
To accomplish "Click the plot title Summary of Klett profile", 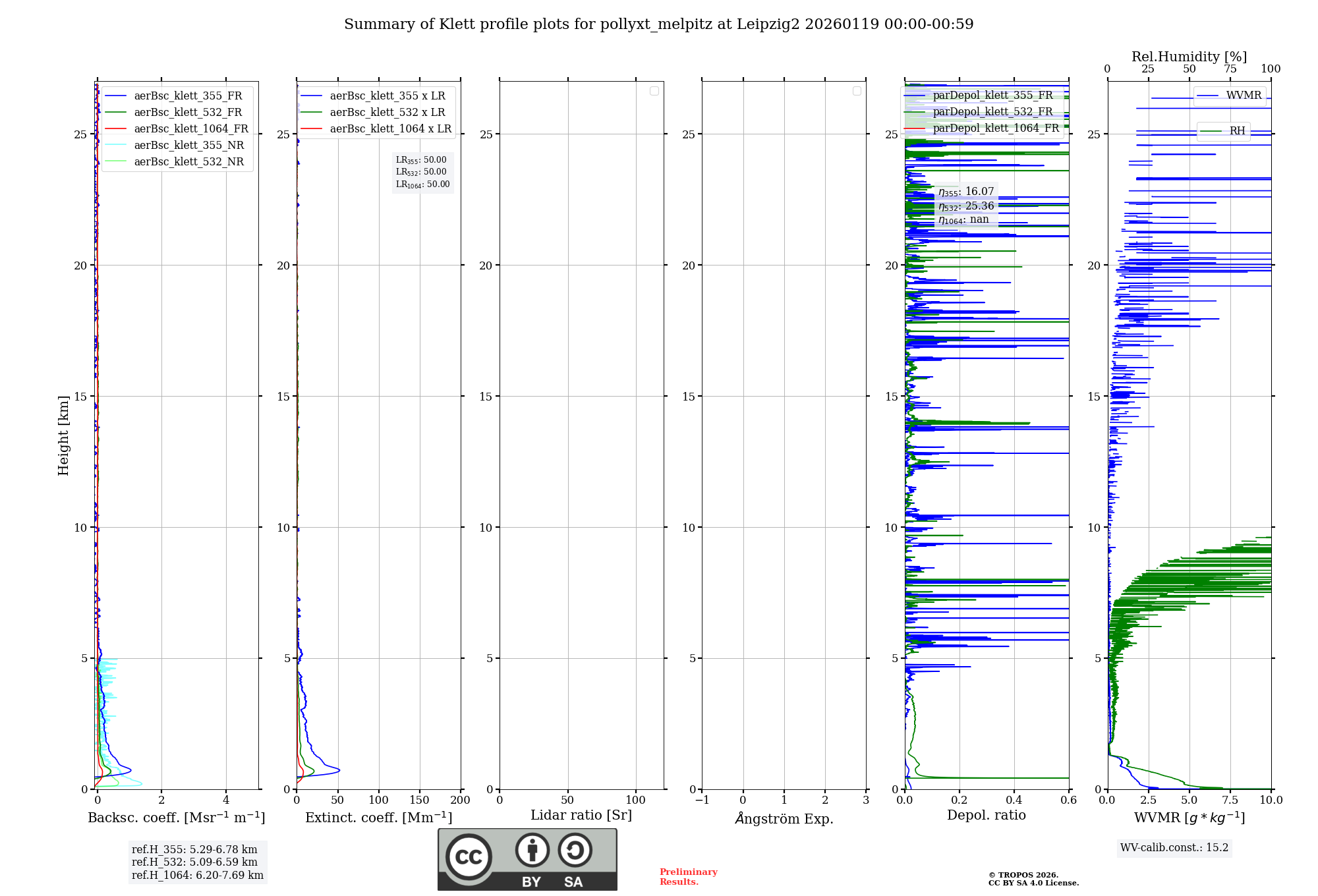I will coord(658,24).
